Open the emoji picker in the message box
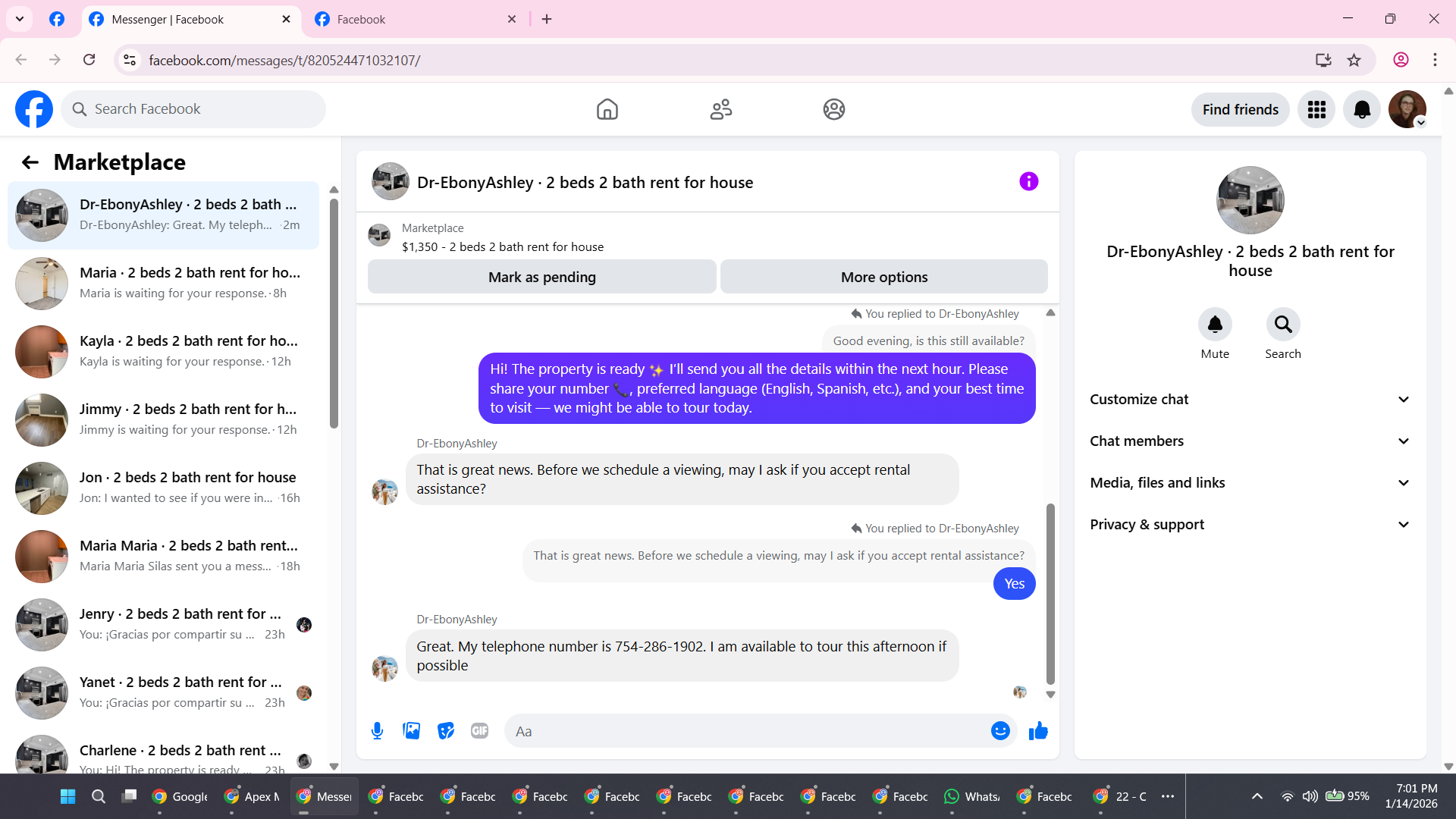 point(1000,731)
